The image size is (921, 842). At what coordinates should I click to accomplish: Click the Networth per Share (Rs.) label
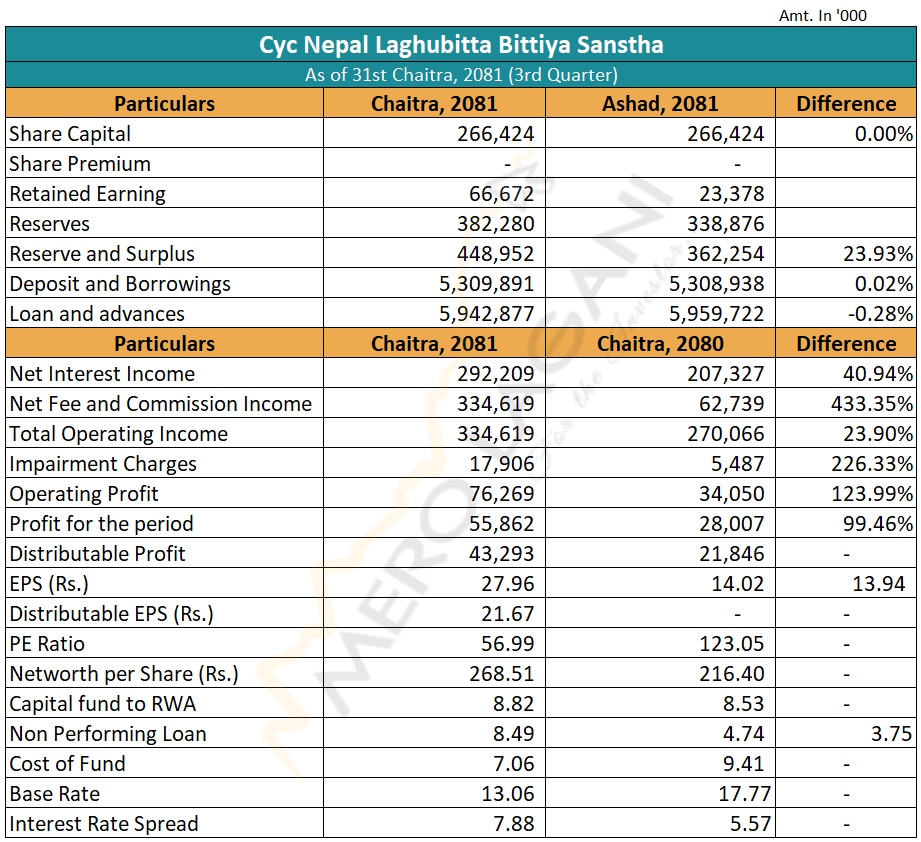[x=124, y=674]
